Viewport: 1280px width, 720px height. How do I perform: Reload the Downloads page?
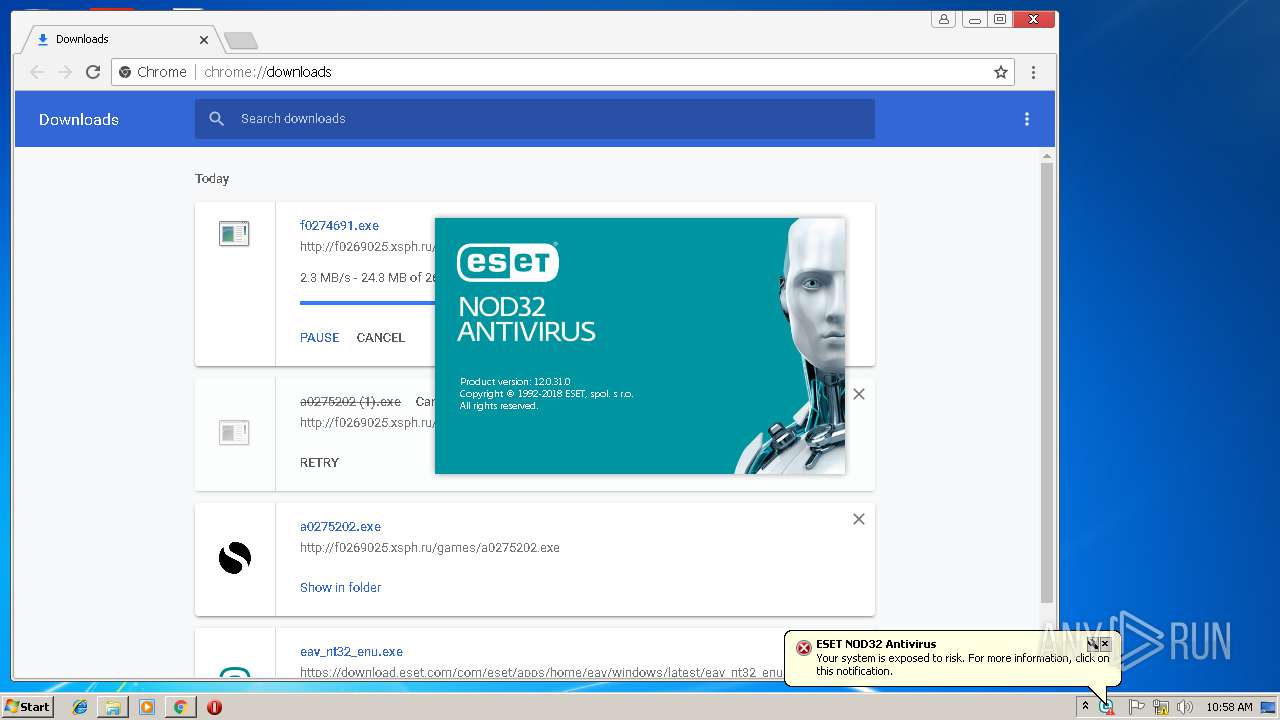click(x=93, y=72)
